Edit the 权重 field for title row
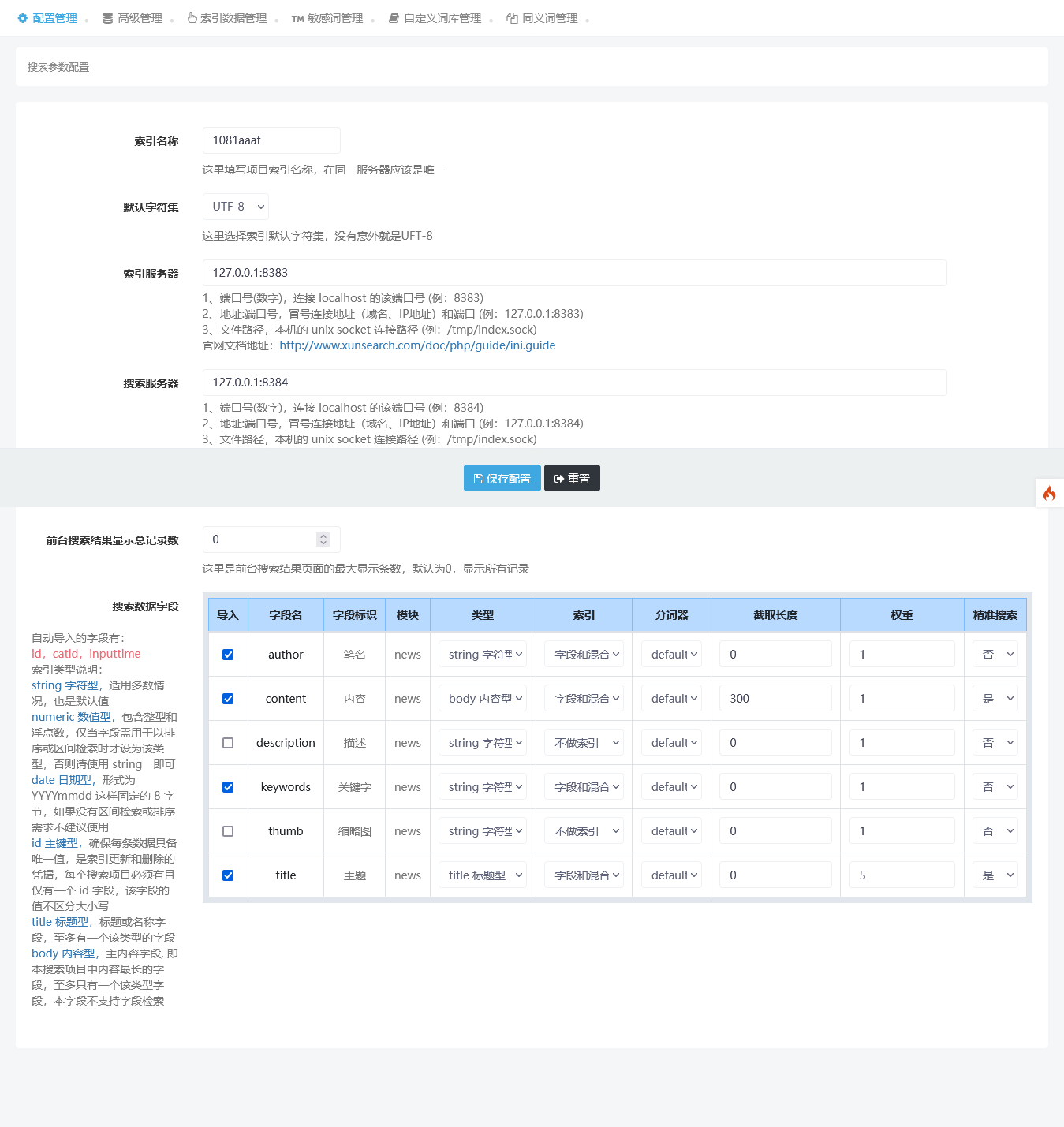1064x1127 pixels. click(x=902, y=875)
